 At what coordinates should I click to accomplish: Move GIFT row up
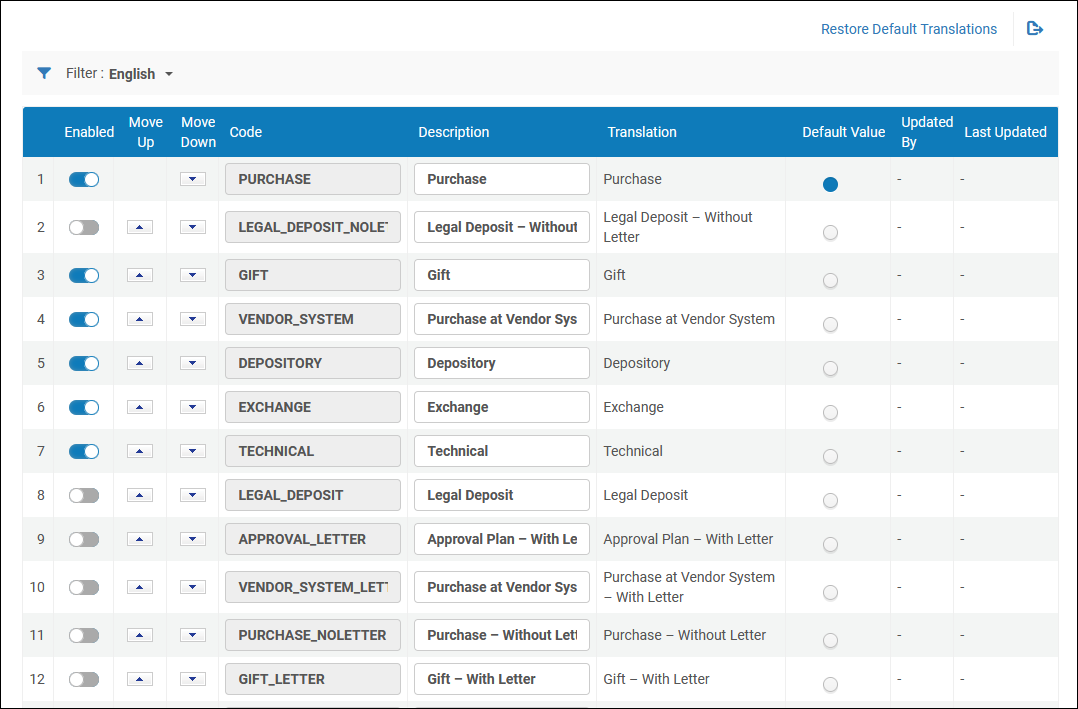pyautogui.click(x=140, y=275)
